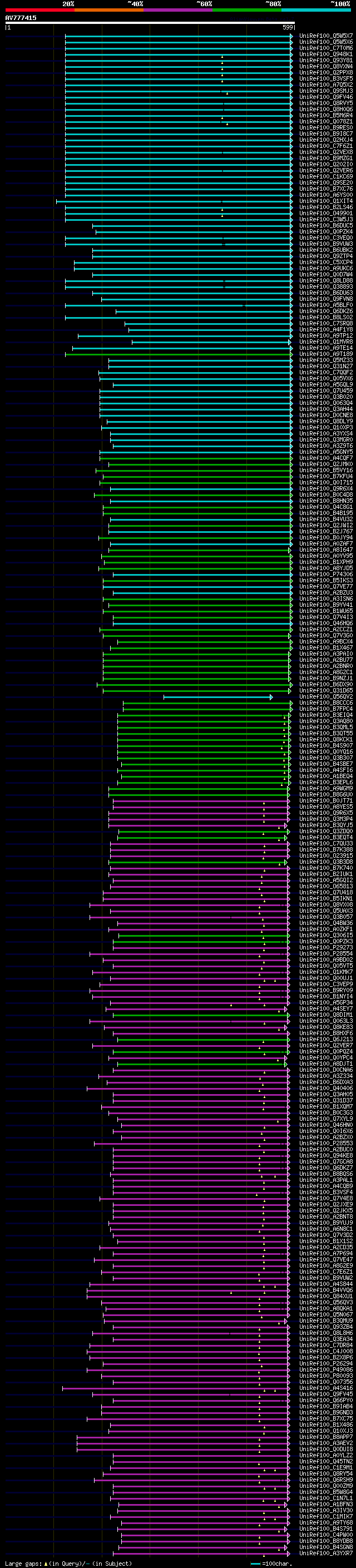Image resolution: width=356 pixels, height=1568 pixels.
Task: Click hit label UniRef100_Q38893
Action: pos(326,286)
